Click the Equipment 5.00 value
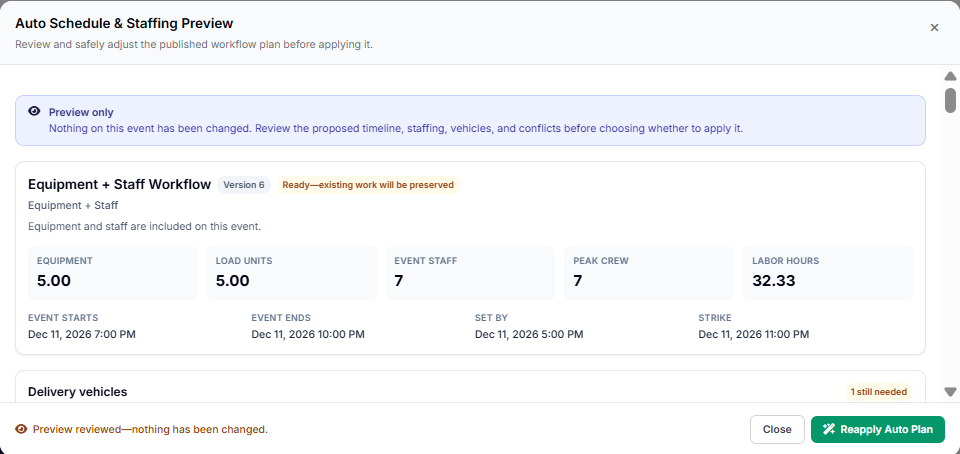Screen dimensions: 960x454 click(54, 281)
